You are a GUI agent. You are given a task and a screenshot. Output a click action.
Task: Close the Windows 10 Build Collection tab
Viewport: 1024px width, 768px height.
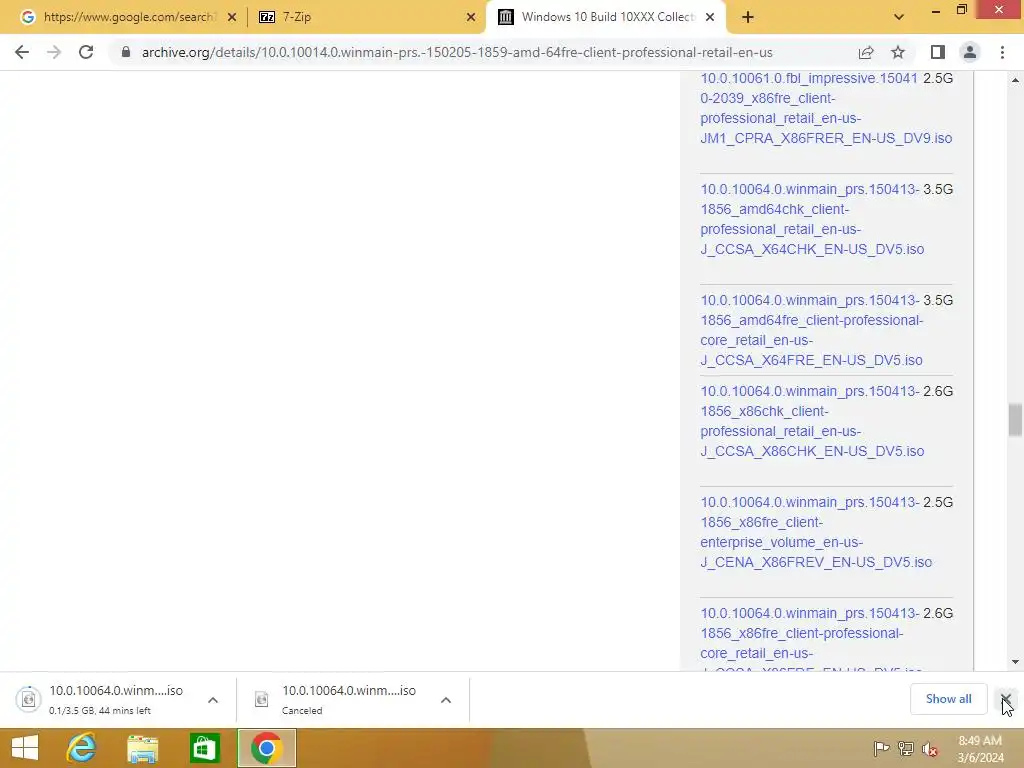click(x=710, y=18)
